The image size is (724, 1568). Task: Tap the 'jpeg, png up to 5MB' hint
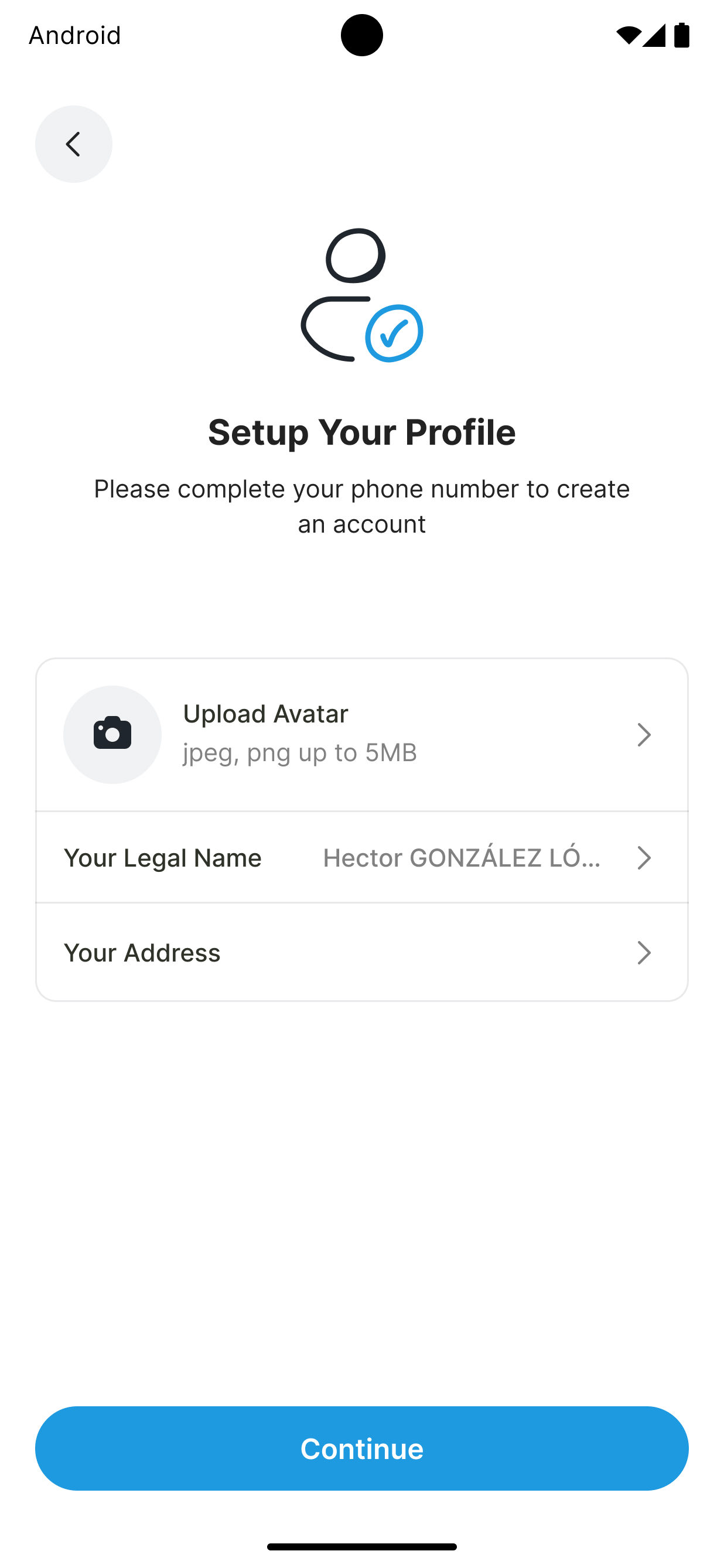[x=300, y=753]
